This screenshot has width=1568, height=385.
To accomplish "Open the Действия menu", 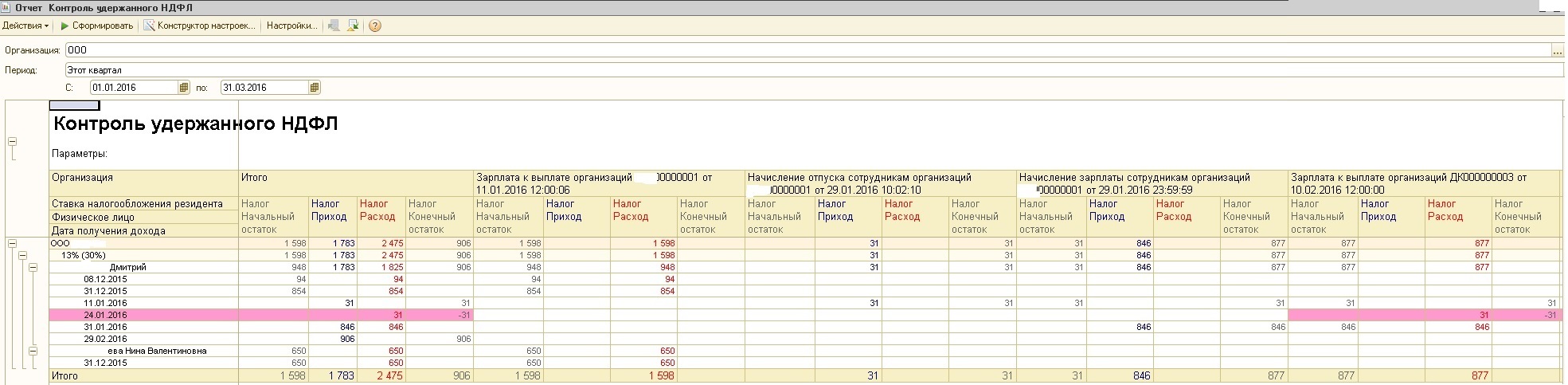I will (x=25, y=26).
